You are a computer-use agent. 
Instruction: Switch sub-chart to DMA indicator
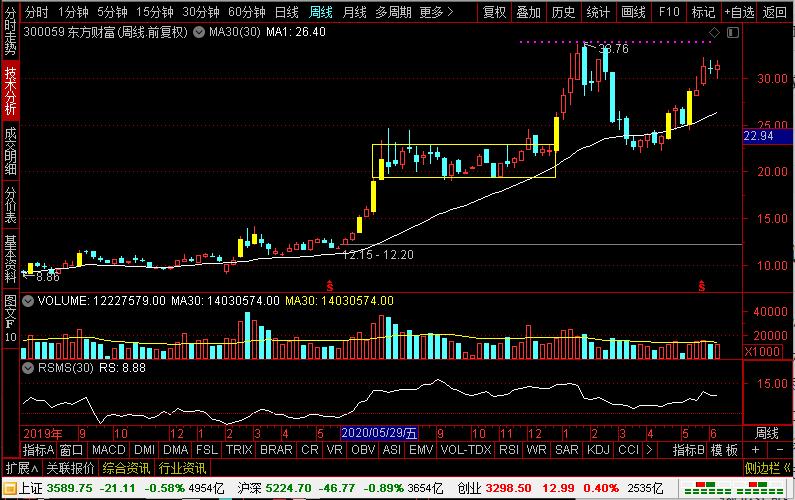pyautogui.click(x=175, y=450)
